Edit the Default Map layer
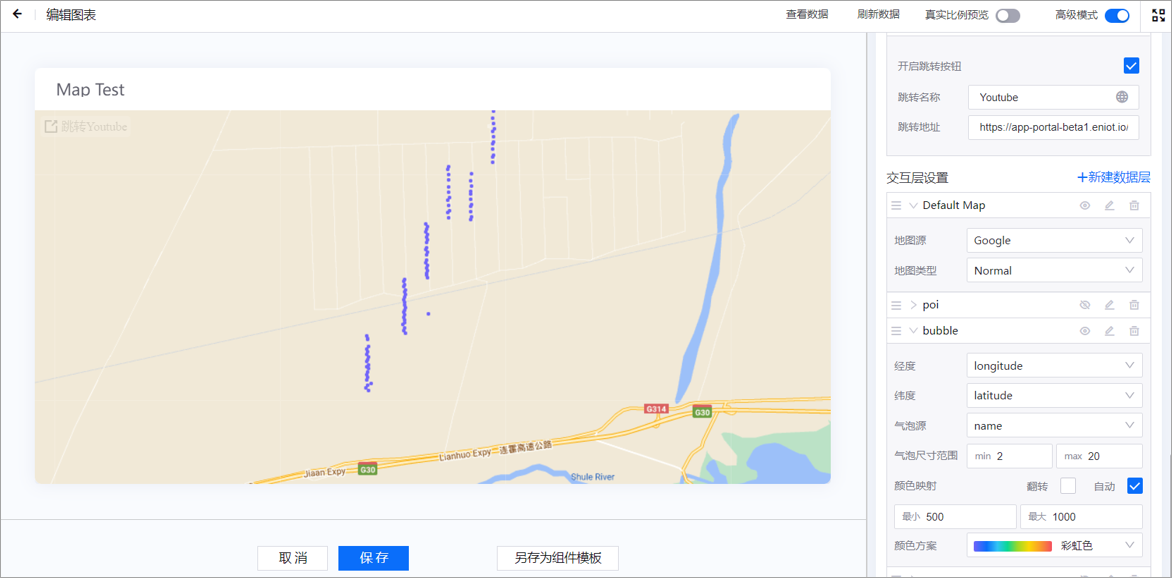This screenshot has width=1172, height=578. coord(1109,205)
